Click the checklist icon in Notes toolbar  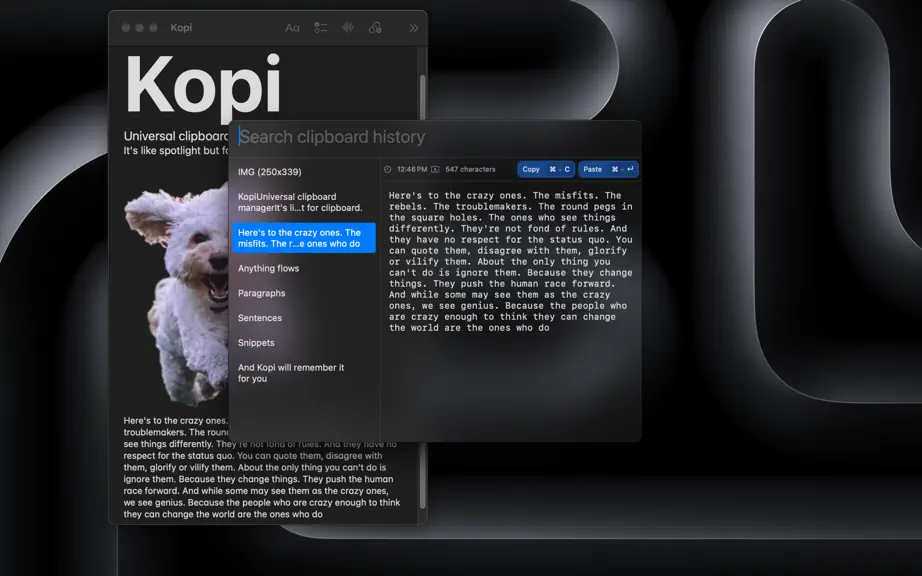(320, 28)
